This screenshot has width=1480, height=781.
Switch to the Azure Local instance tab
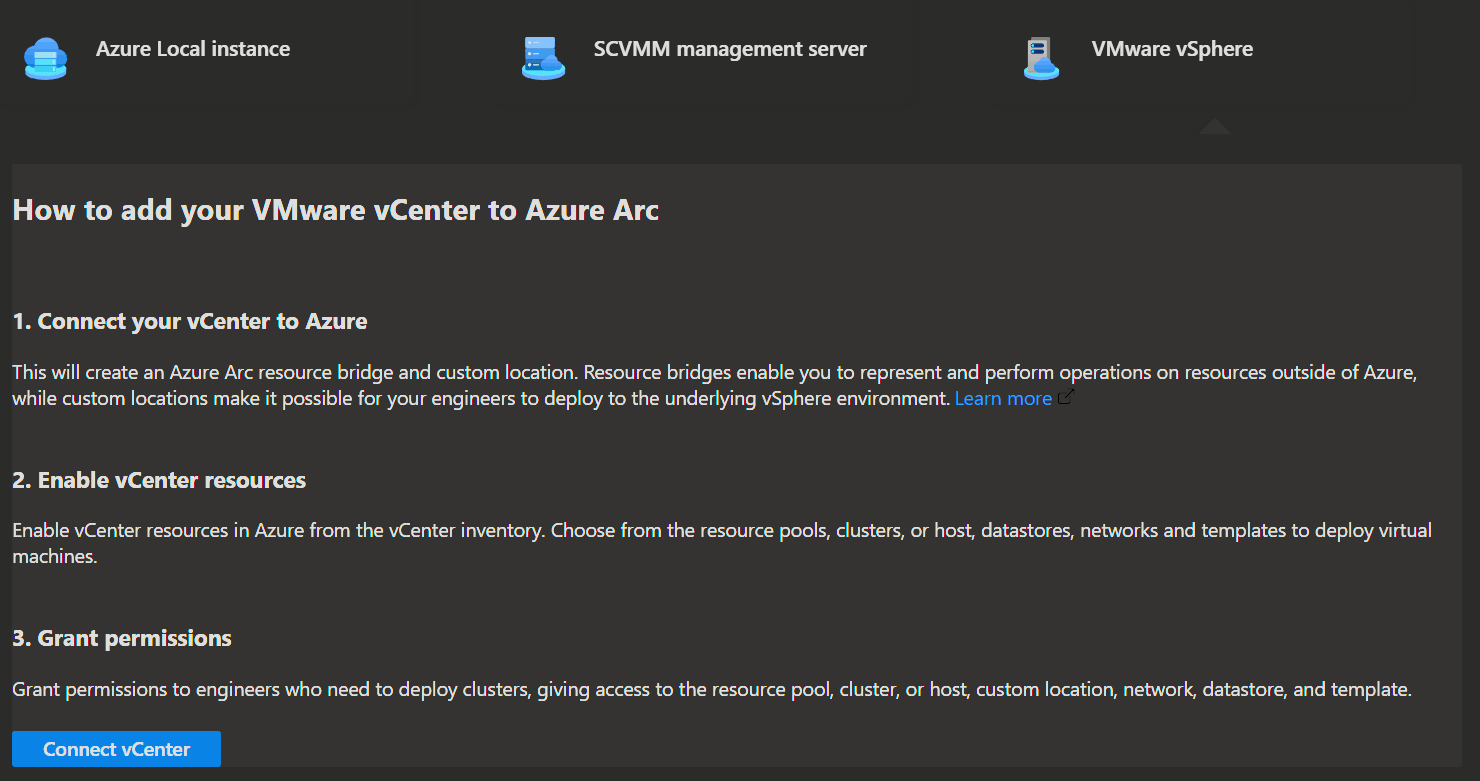pyautogui.click(x=208, y=53)
